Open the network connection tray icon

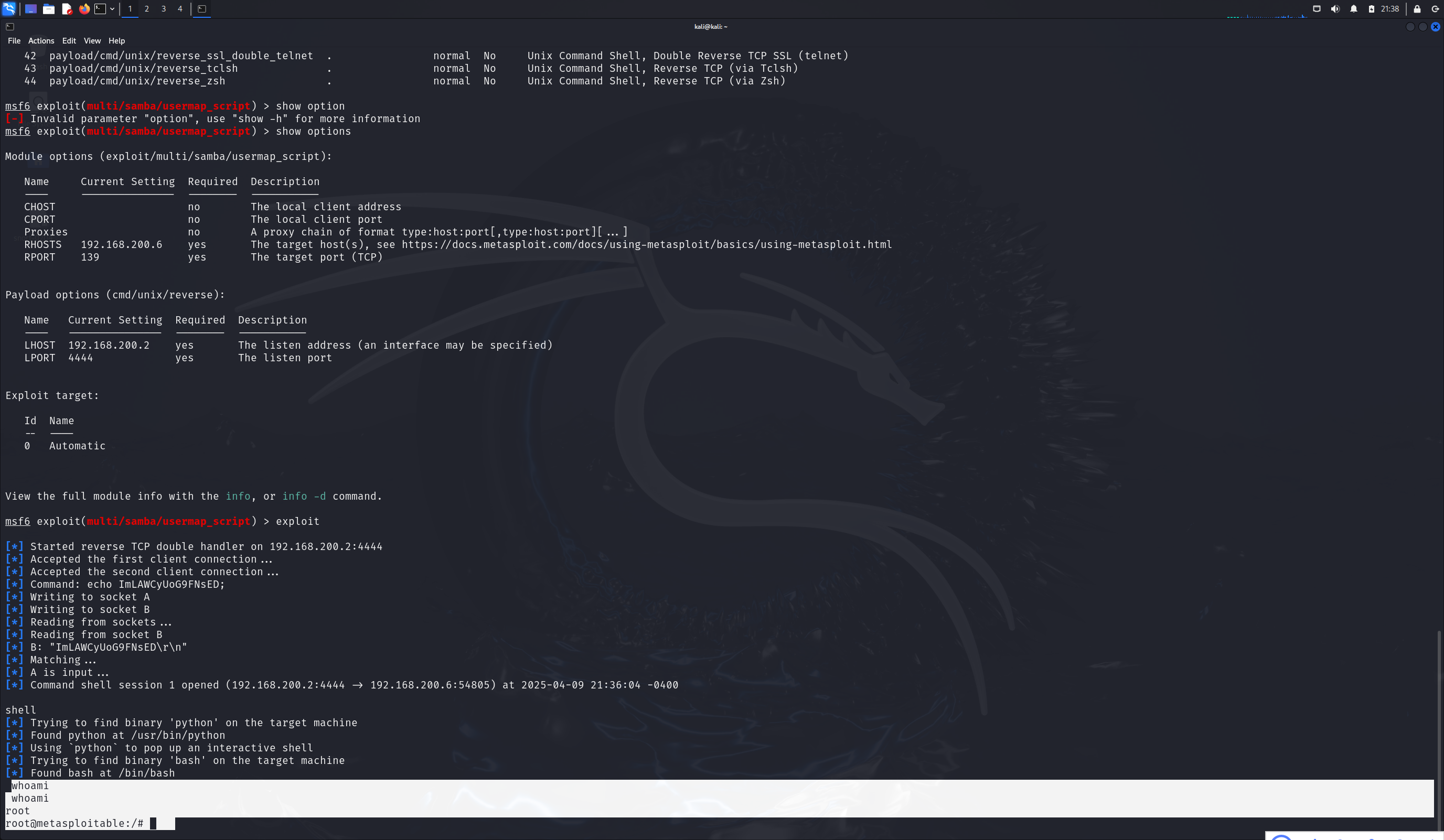(1317, 8)
